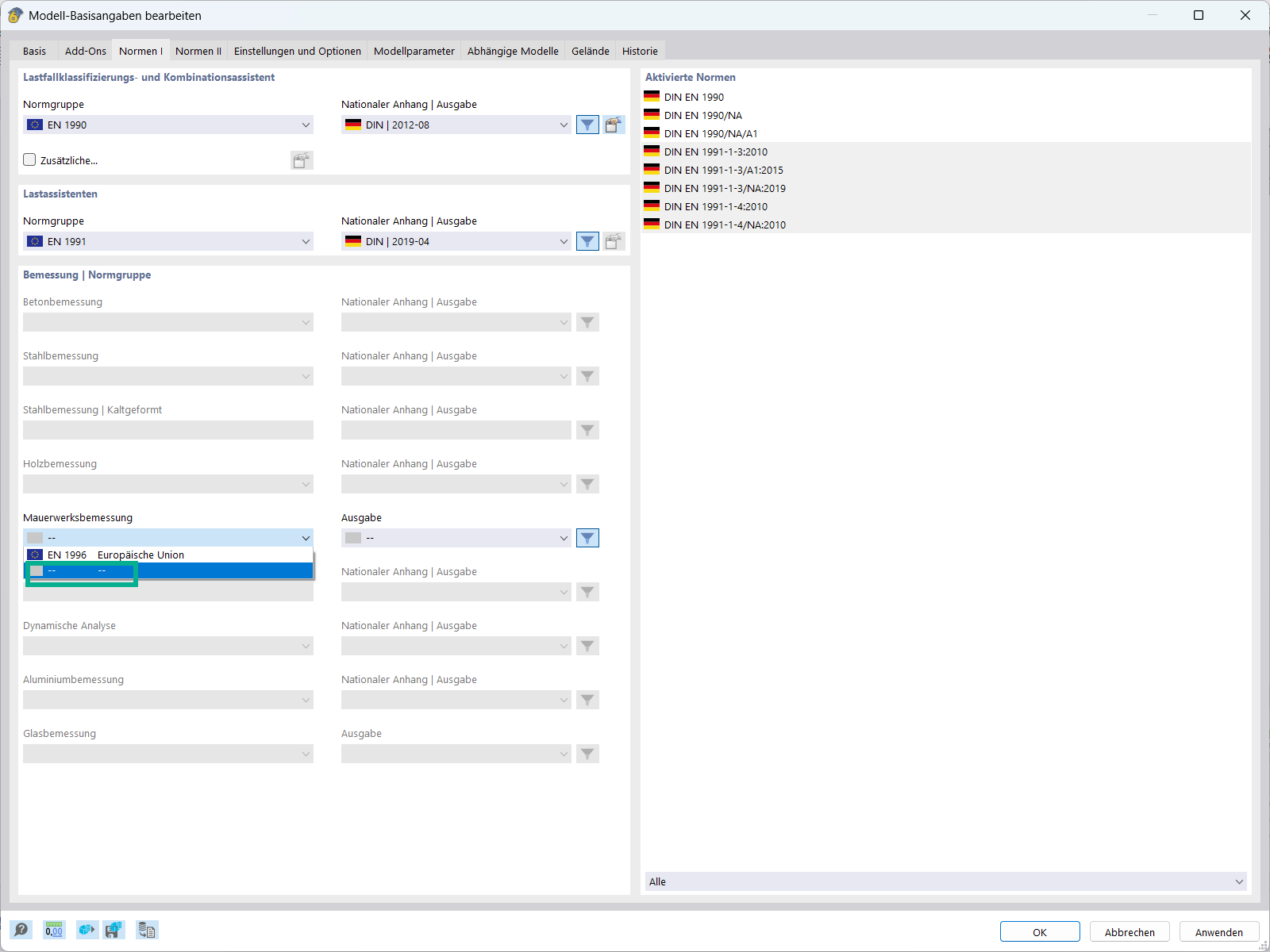1270x952 pixels.
Task: Open the Modellparameter tab
Action: [x=414, y=51]
